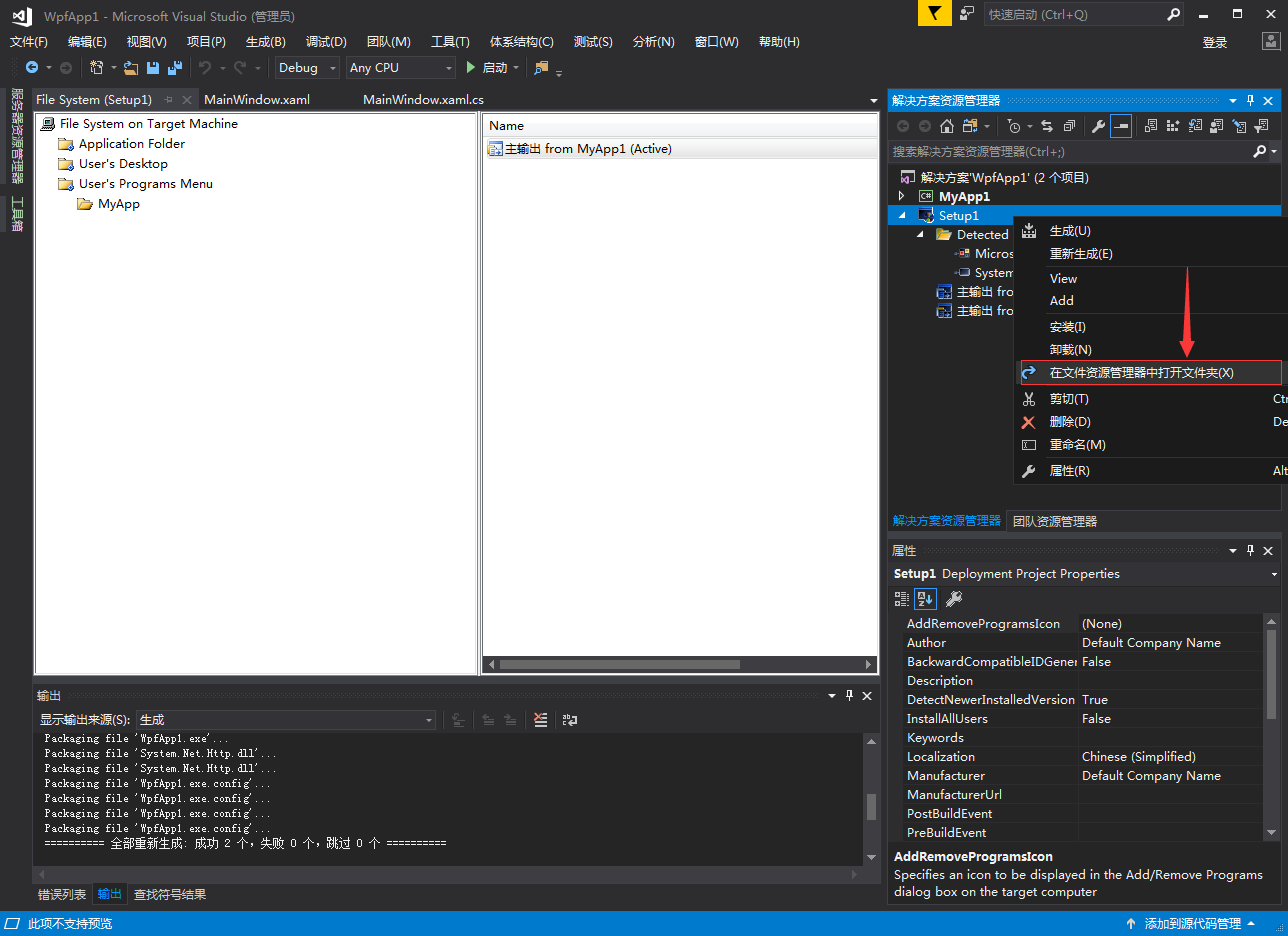Click the Undo toolbar icon
The height and width of the screenshot is (936, 1288).
[x=204, y=68]
